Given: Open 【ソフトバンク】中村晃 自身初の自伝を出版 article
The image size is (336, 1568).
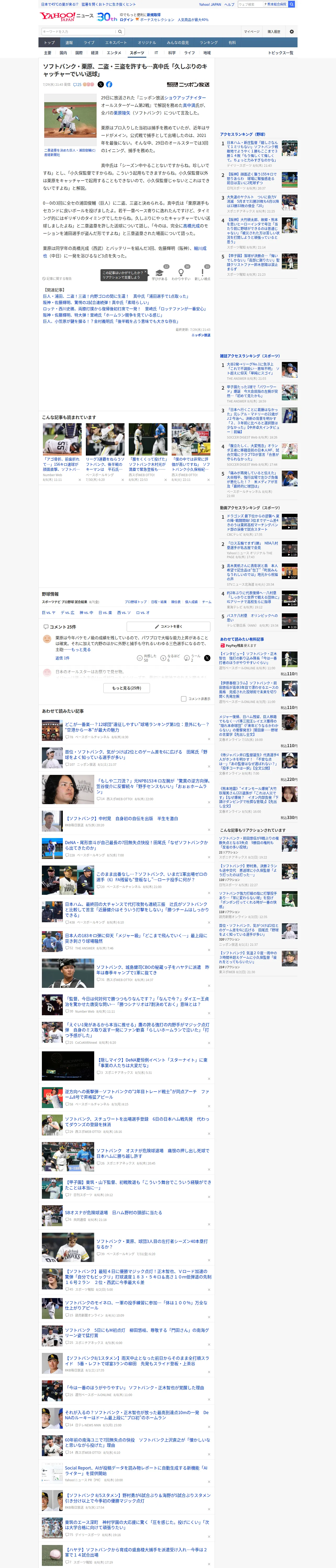Looking at the screenshot, I should pos(121,819).
